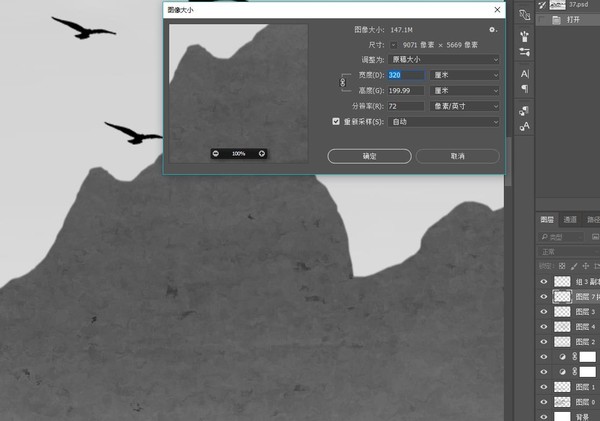Viewport: 600px width, 421px height.
Task: Open the 高度 unit dropdown set to 厘米
Action: click(465, 91)
